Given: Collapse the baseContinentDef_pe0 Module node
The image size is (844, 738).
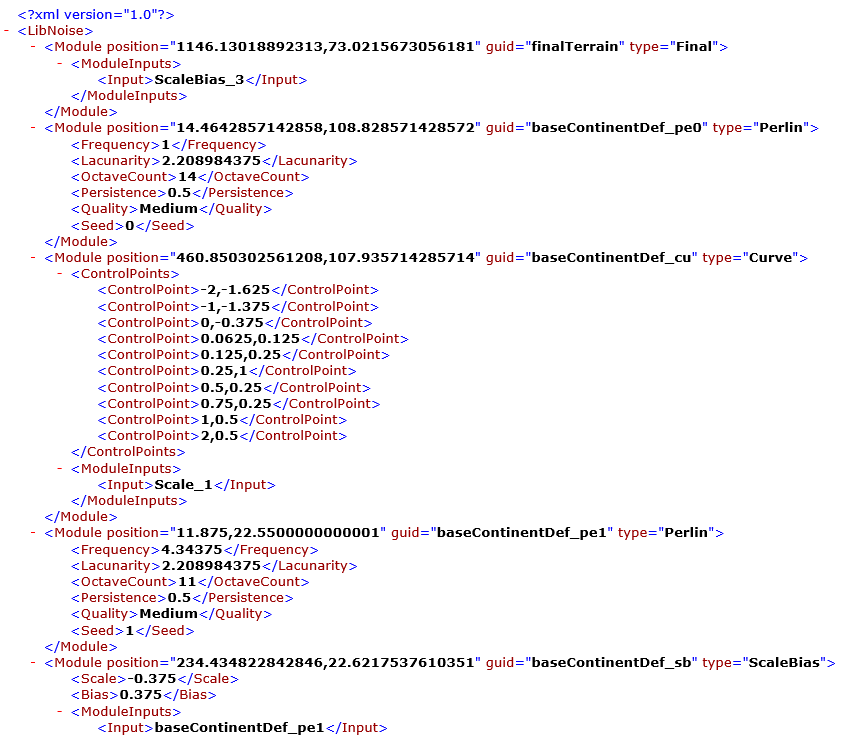Looking at the screenshot, I should (x=33, y=128).
